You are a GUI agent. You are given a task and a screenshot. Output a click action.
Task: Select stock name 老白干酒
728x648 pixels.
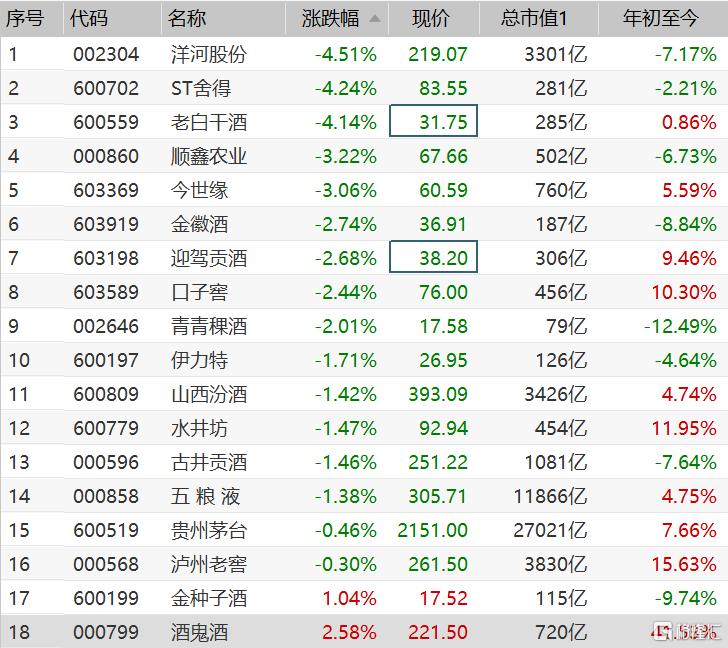[209, 123]
